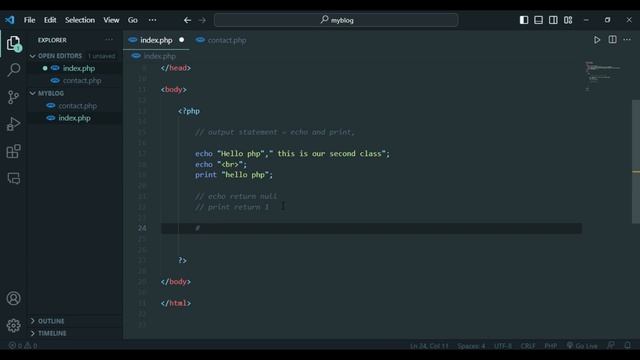Click the code minimap preview
The height and width of the screenshot is (360, 640).
[603, 76]
